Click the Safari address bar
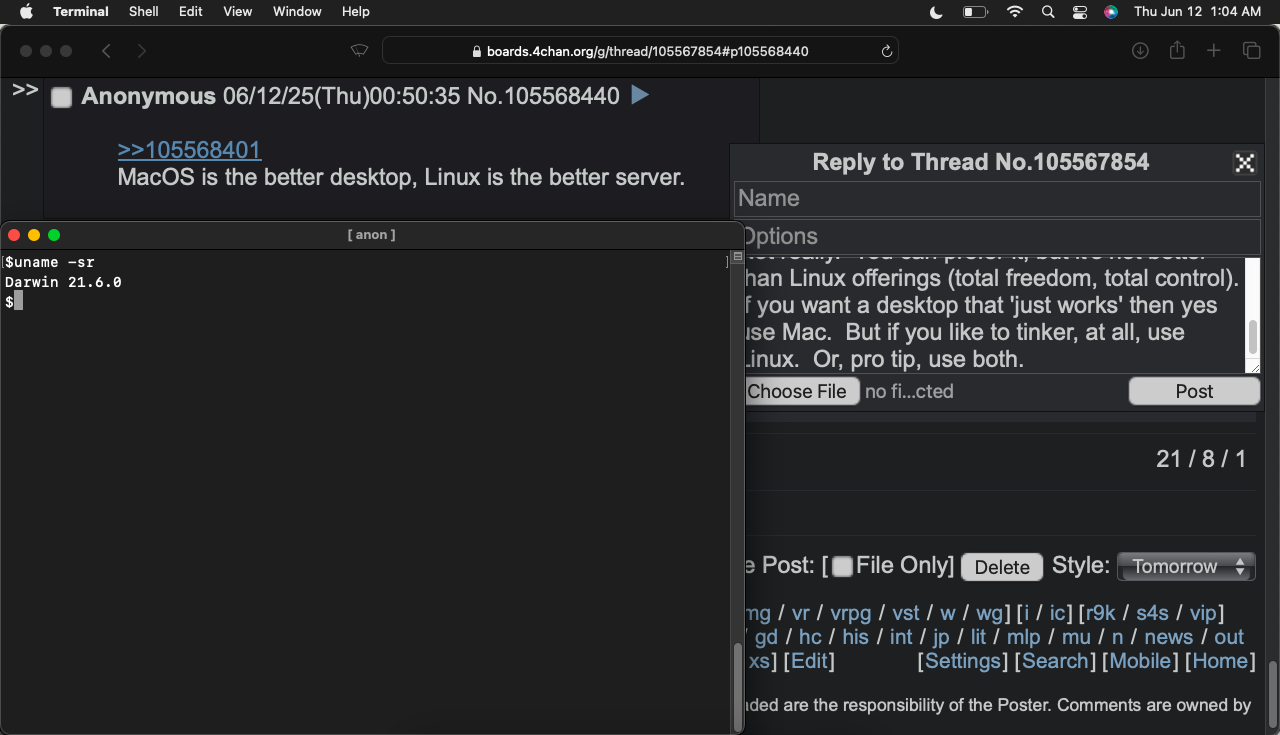The width and height of the screenshot is (1280, 735). 640,51
